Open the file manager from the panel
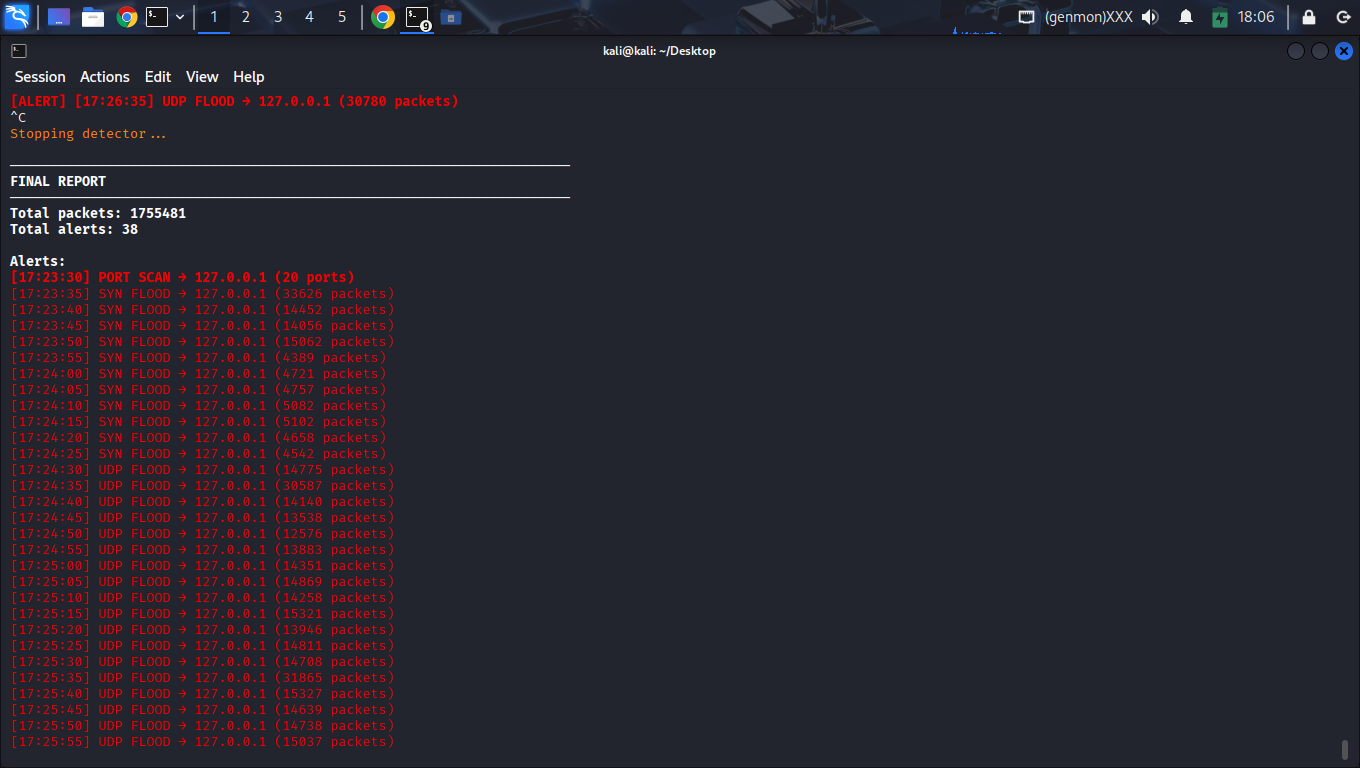Viewport: 1360px width, 768px height. 93,17
